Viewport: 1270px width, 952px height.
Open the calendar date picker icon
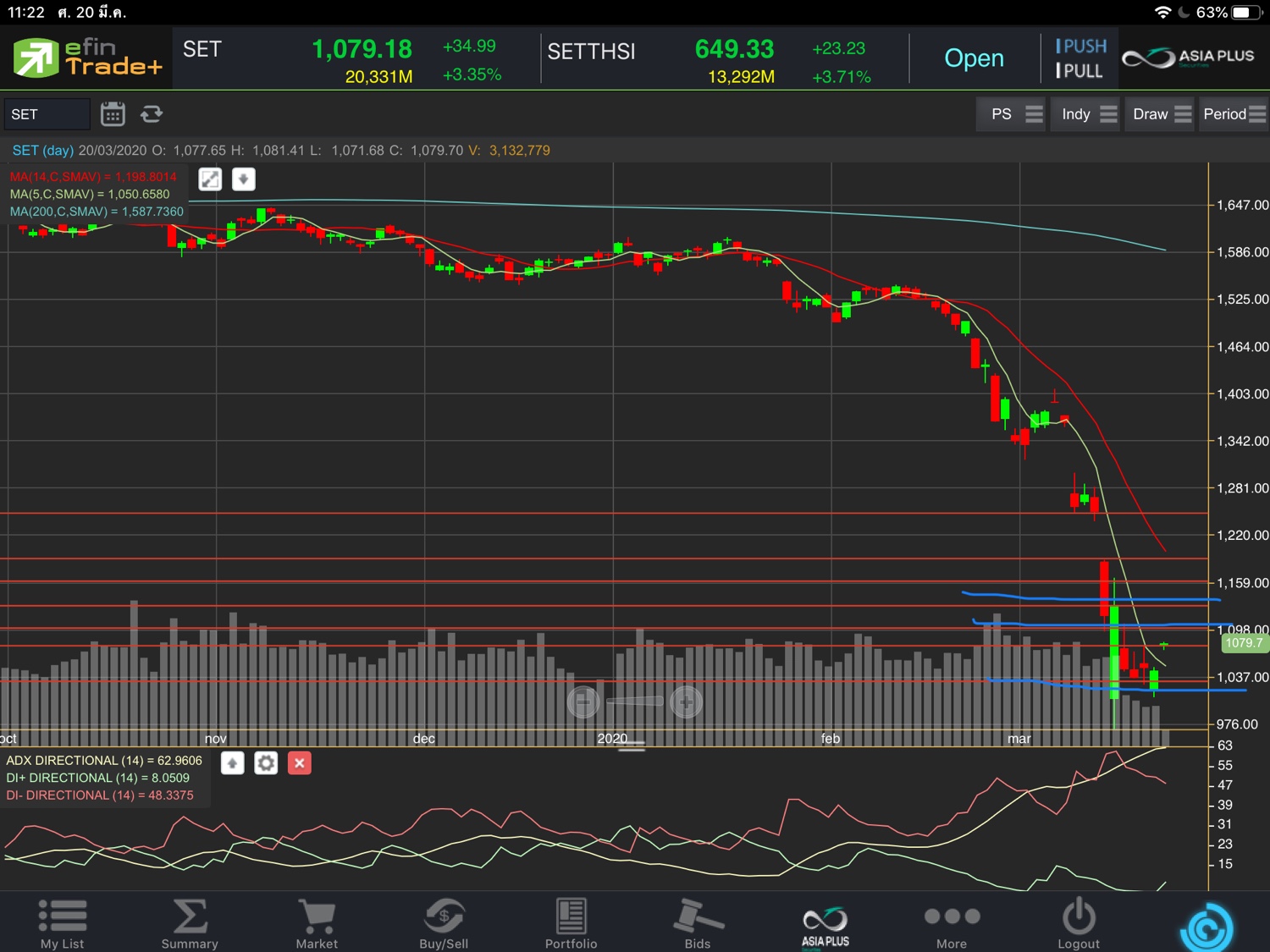(113, 113)
